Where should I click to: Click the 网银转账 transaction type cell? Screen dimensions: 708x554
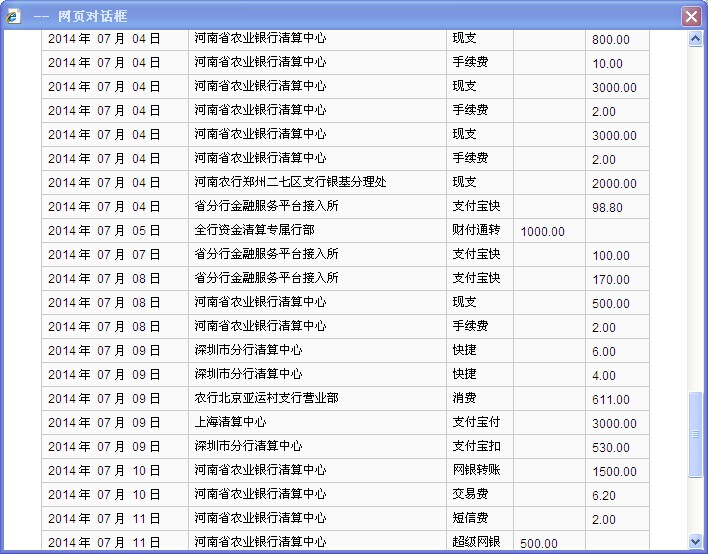pyautogui.click(x=476, y=470)
